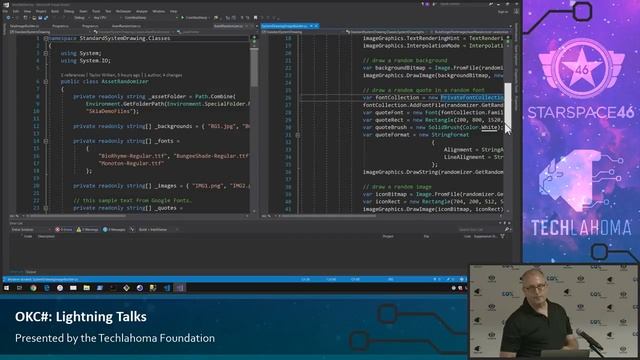This screenshot has width=640, height=360.
Task: Open the File menu
Action: (x=5, y=11)
